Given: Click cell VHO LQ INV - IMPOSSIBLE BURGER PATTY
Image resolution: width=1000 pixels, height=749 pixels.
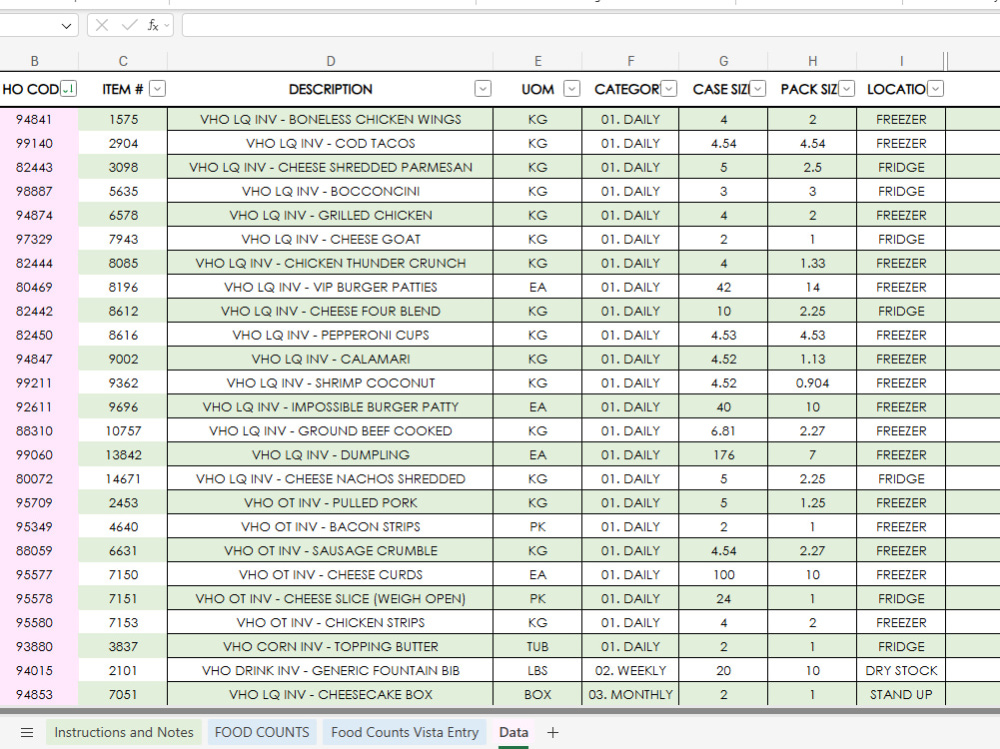Looking at the screenshot, I should pyautogui.click(x=330, y=407).
